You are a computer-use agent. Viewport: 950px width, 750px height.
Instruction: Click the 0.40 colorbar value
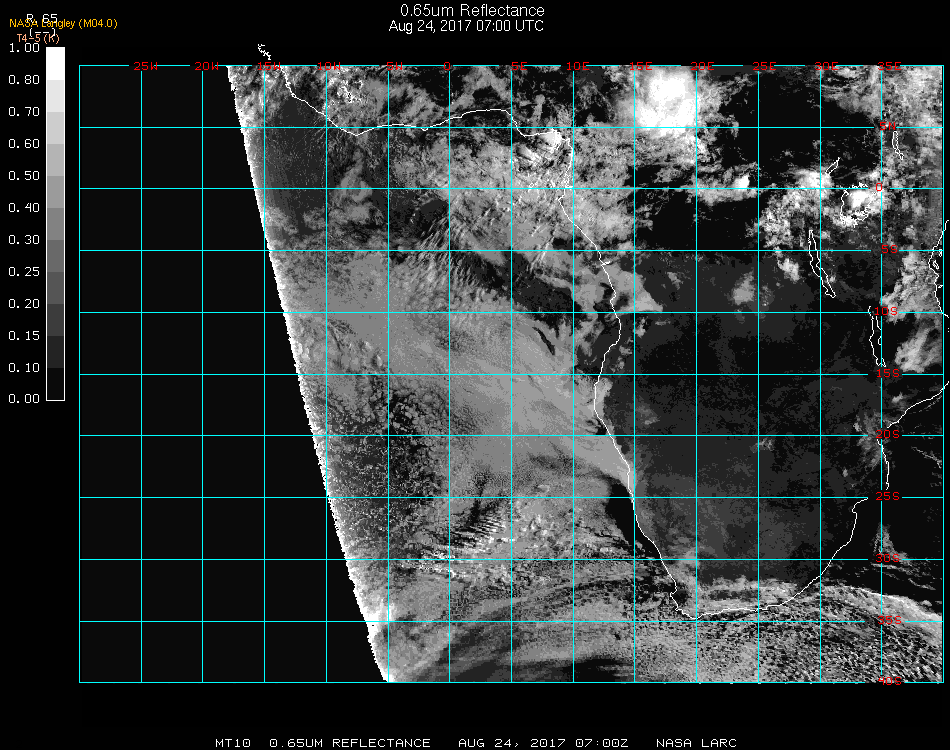point(24,208)
